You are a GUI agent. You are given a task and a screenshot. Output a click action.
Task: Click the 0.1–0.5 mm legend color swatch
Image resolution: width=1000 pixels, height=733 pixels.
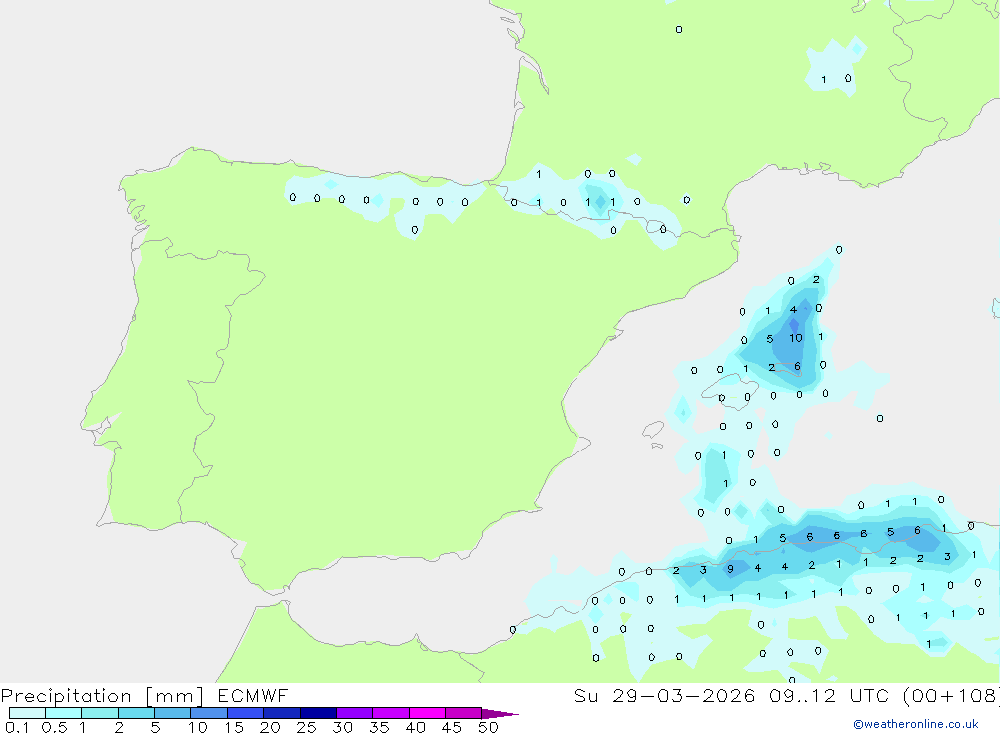coord(27,713)
